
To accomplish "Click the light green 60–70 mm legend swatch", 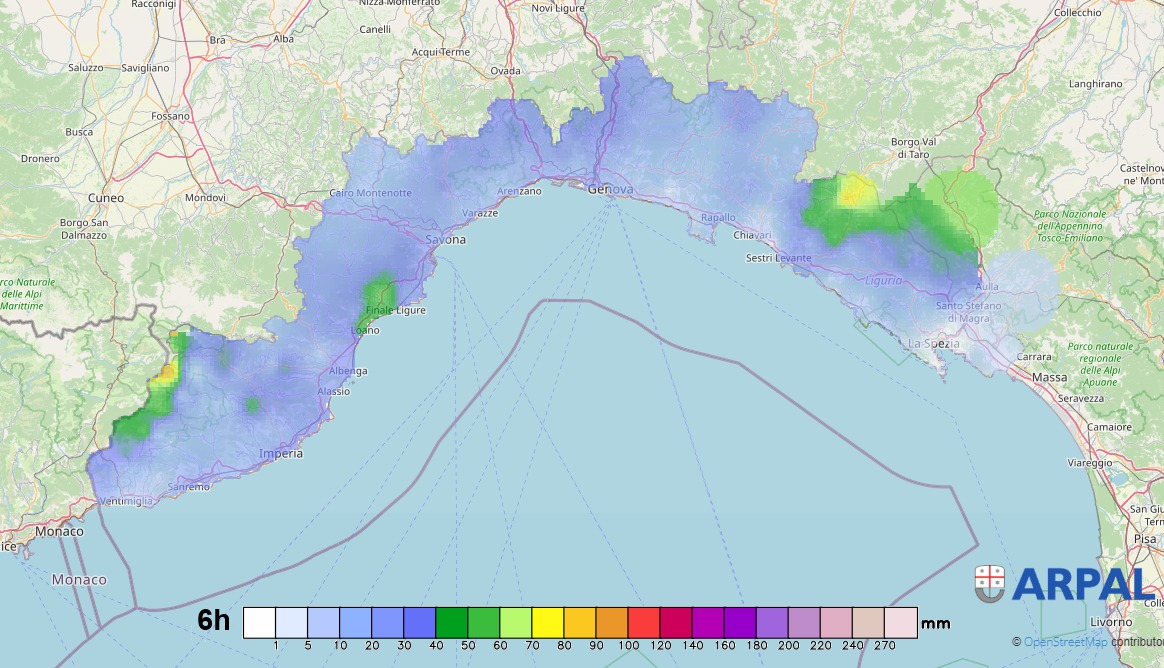I will coord(516,621).
